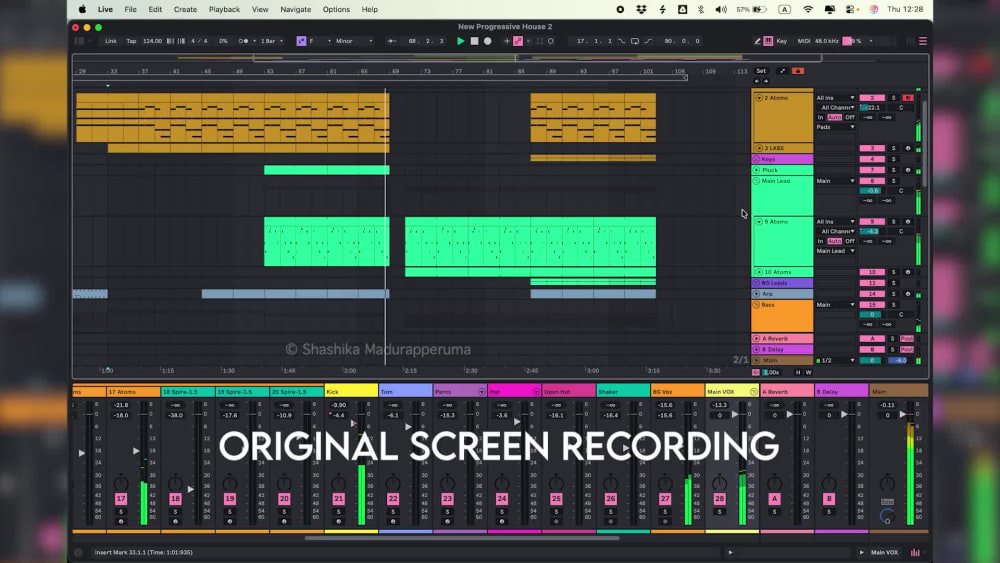Click the Set locator button
The image size is (1000, 563).
point(761,71)
